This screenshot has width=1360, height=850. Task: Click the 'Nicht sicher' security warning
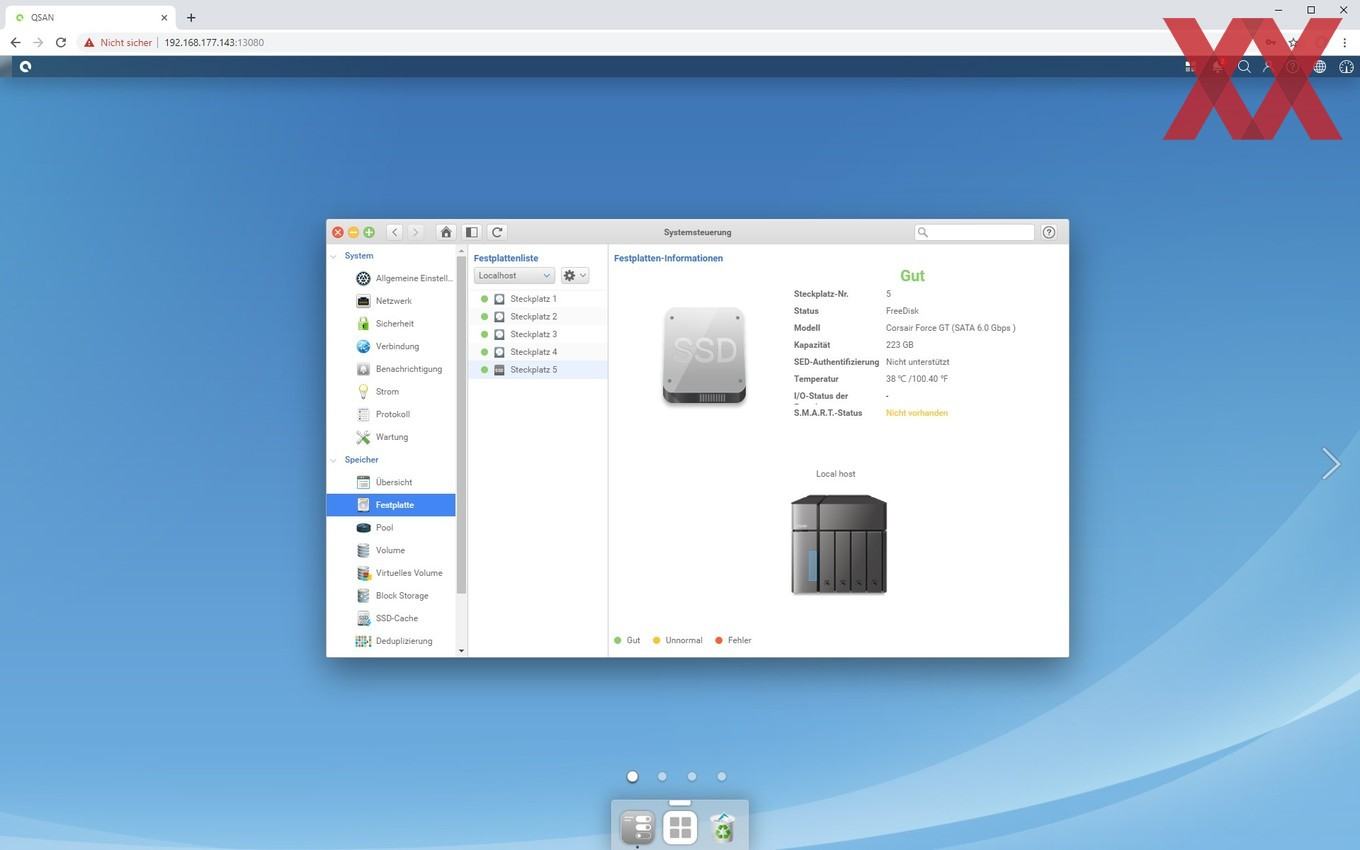coord(118,43)
